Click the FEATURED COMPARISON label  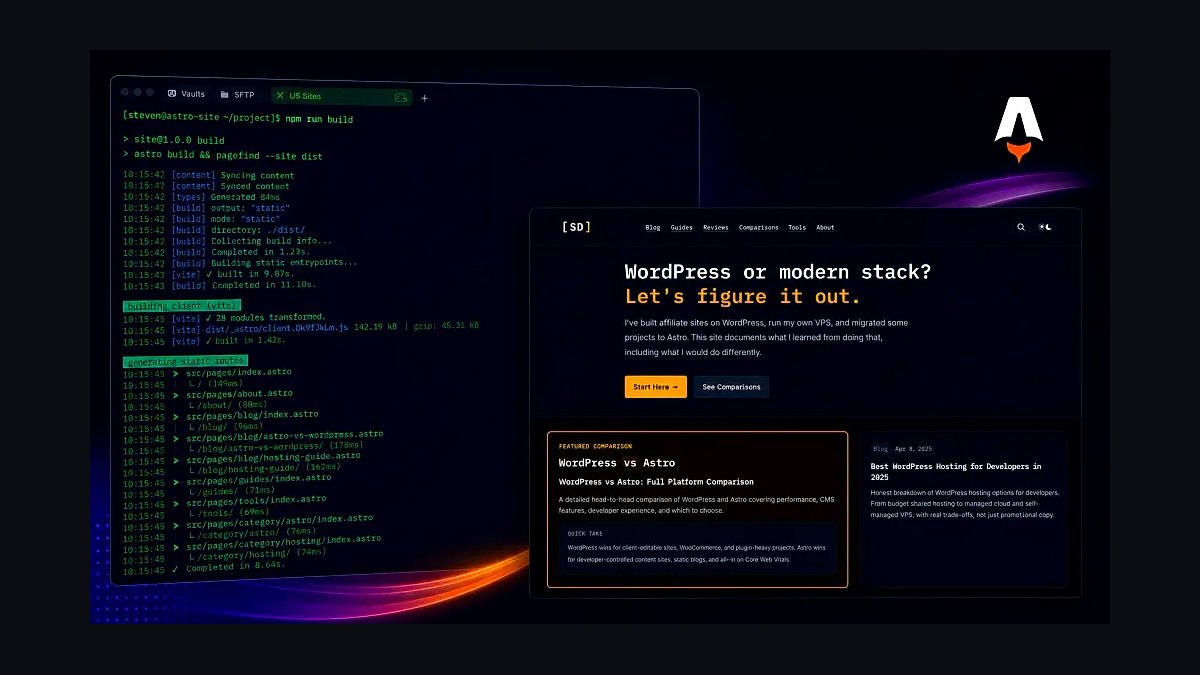pos(595,446)
